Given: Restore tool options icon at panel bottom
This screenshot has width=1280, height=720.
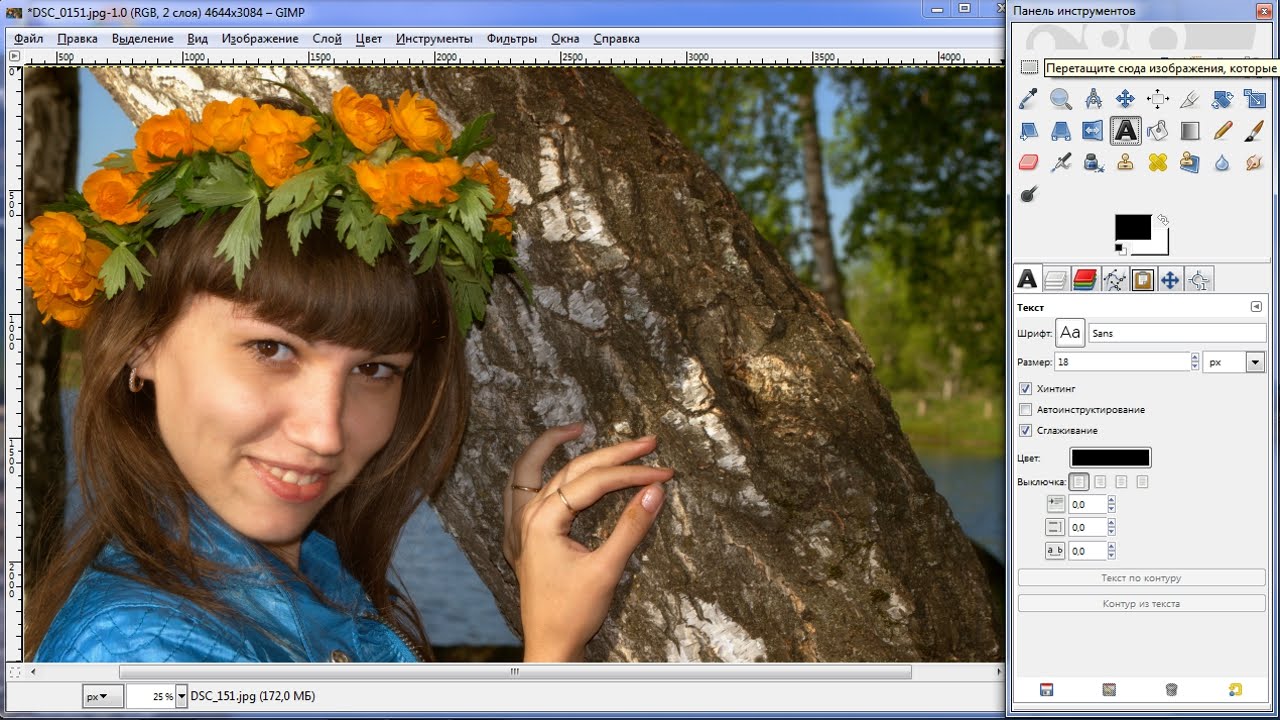Looking at the screenshot, I should [x=1108, y=689].
